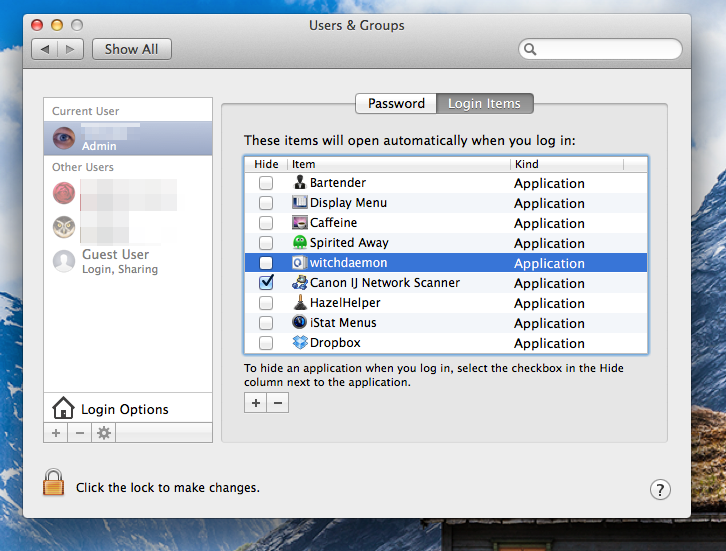Viewport: 726px width, 551px height.
Task: Click Application kind in Dropbox row
Action: [x=549, y=344]
